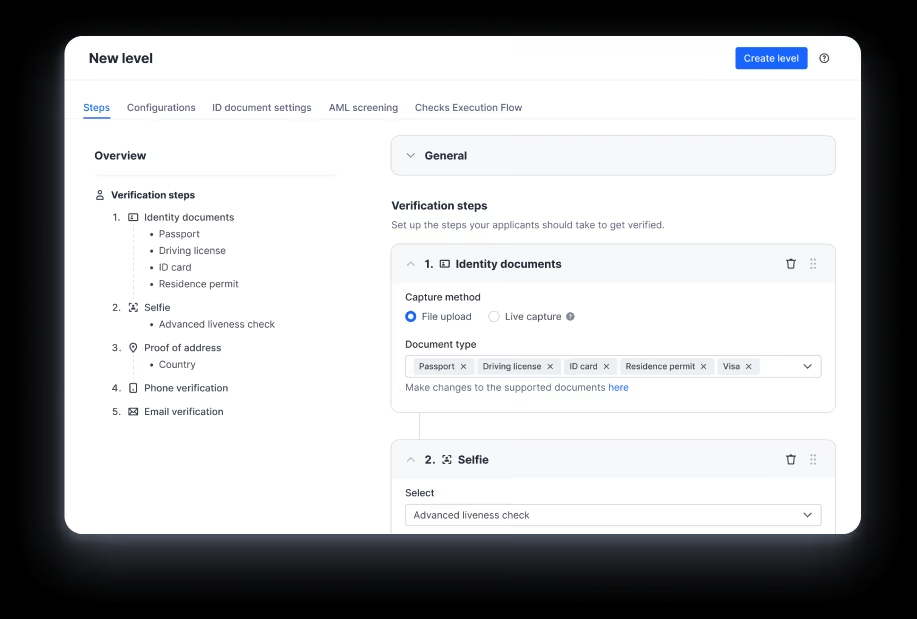
Task: Click the Verification steps person icon
Action: pos(99,195)
